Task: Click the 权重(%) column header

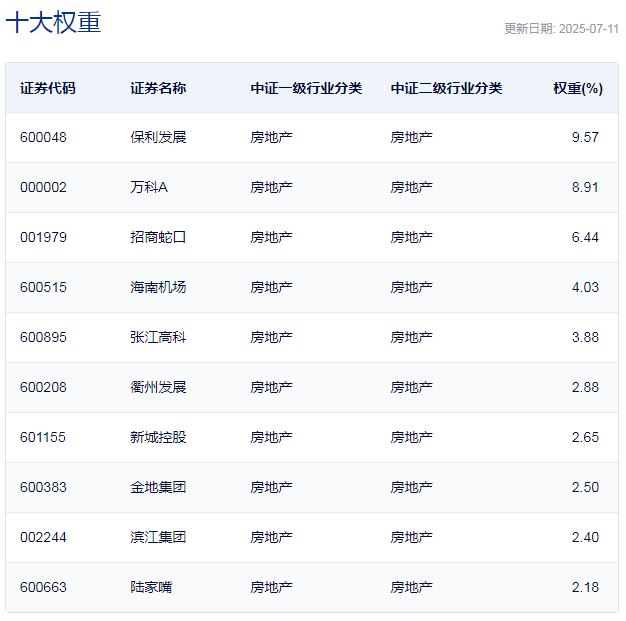Action: click(578, 88)
